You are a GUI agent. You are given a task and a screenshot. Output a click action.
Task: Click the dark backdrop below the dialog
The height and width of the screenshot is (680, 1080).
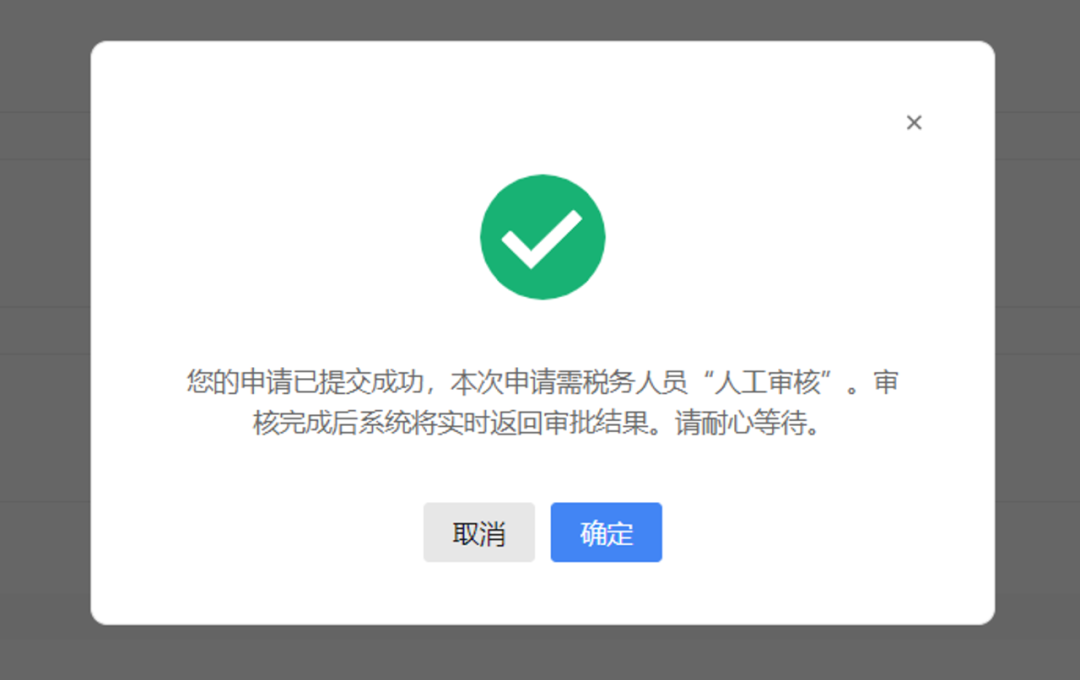click(x=540, y=653)
